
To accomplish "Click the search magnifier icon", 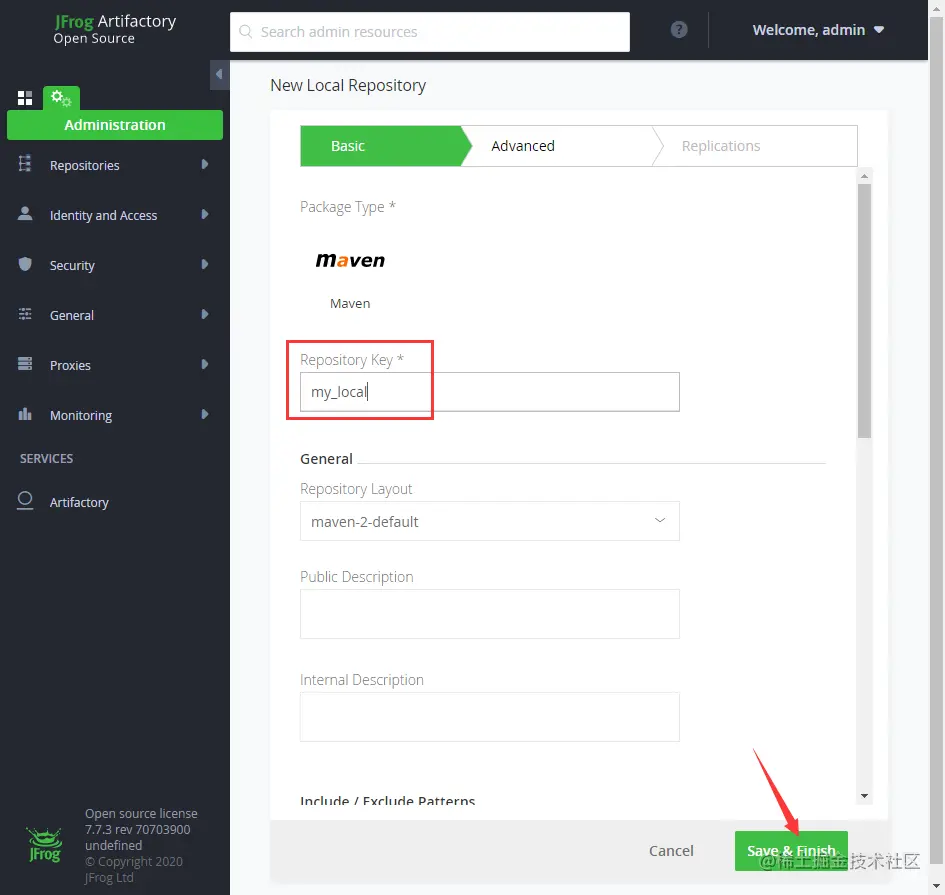I will click(245, 31).
